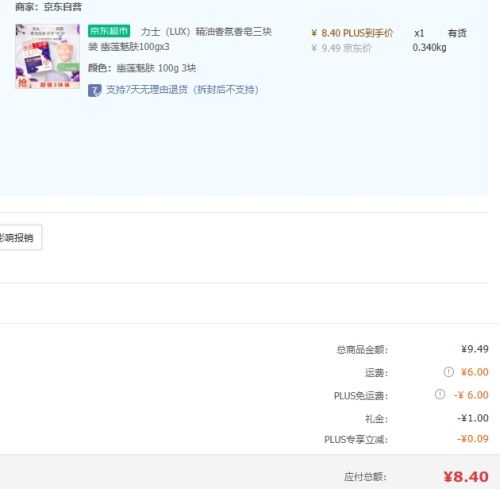
Task: Click the ¥6.00 shipping fee amount
Action: pos(475,372)
